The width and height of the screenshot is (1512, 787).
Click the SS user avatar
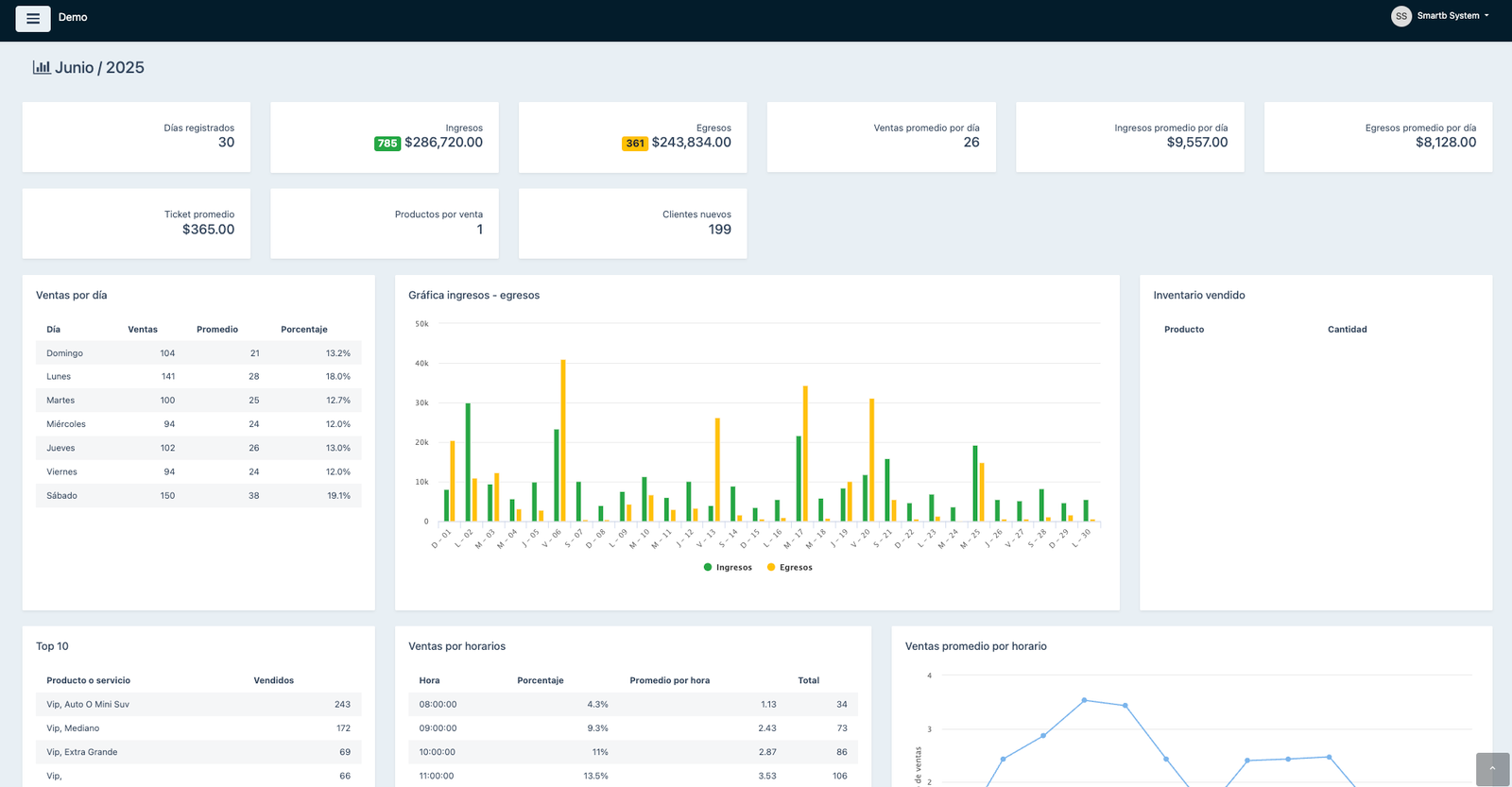coord(1401,16)
